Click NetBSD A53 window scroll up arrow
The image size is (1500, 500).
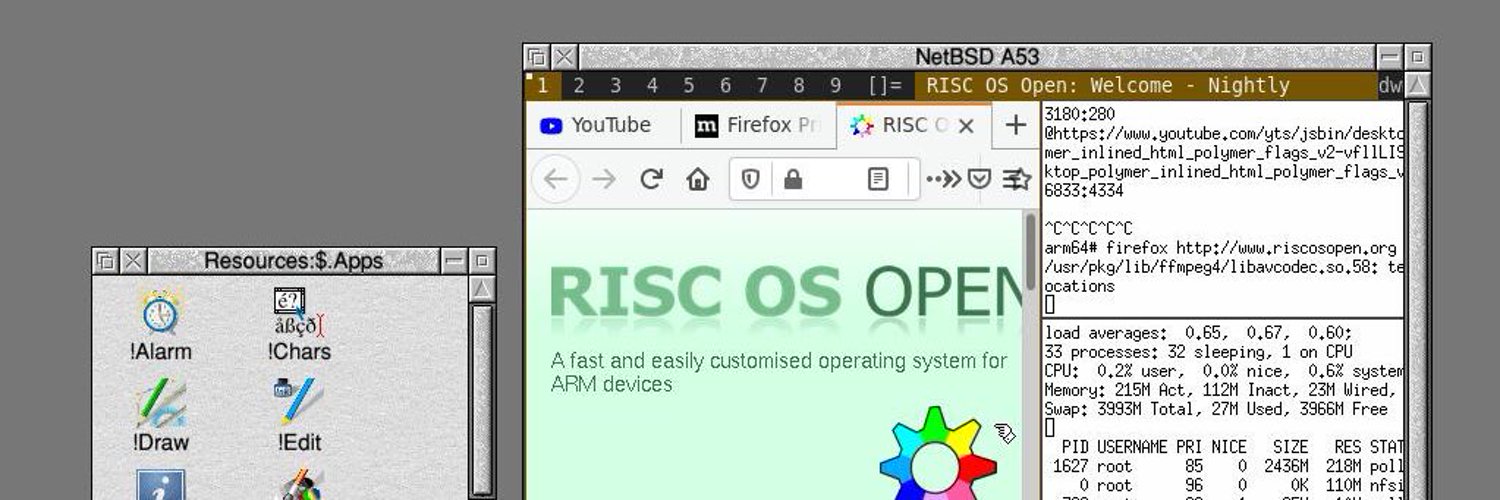pos(1417,85)
